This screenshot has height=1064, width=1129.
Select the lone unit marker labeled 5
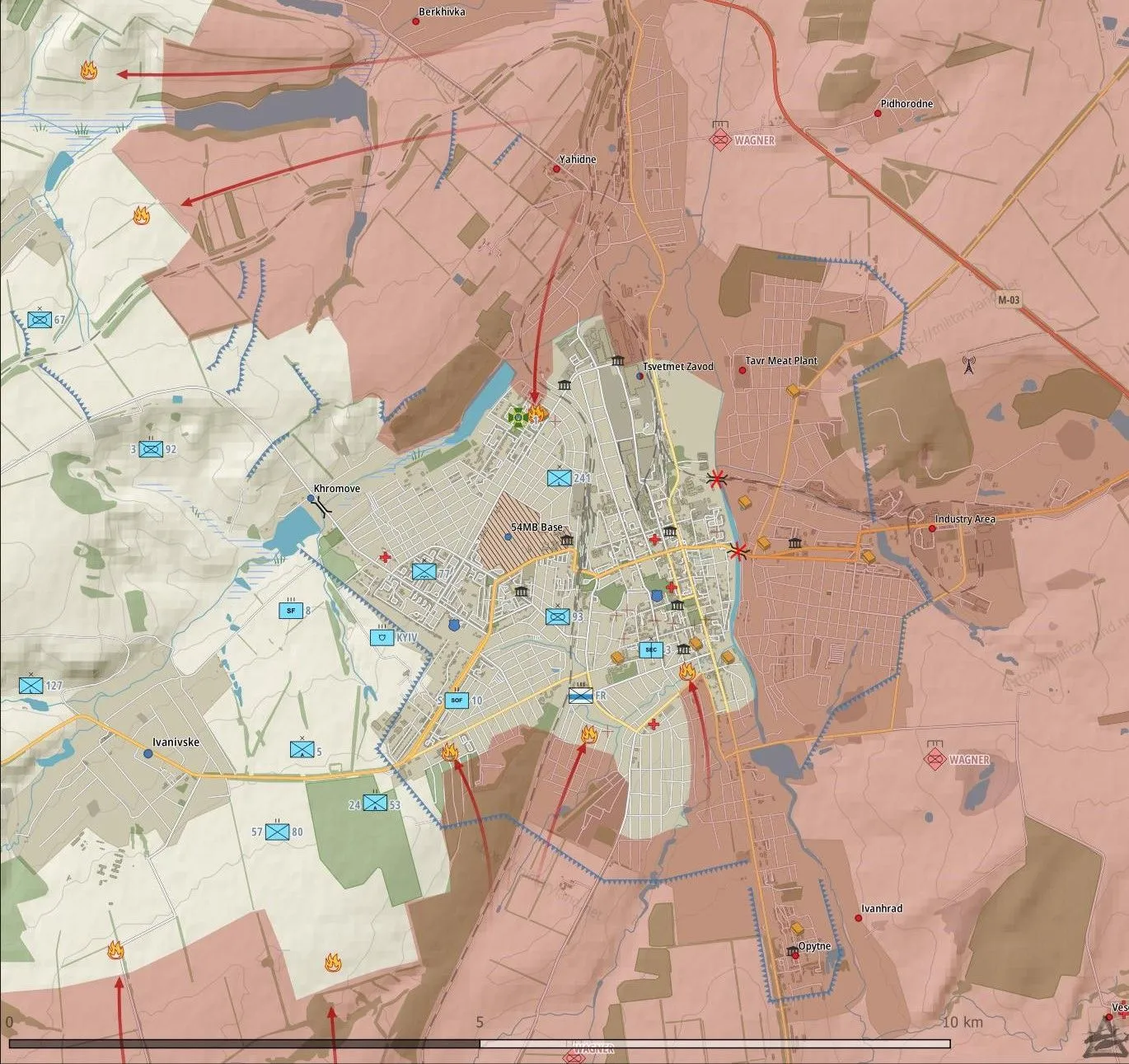pyautogui.click(x=302, y=750)
